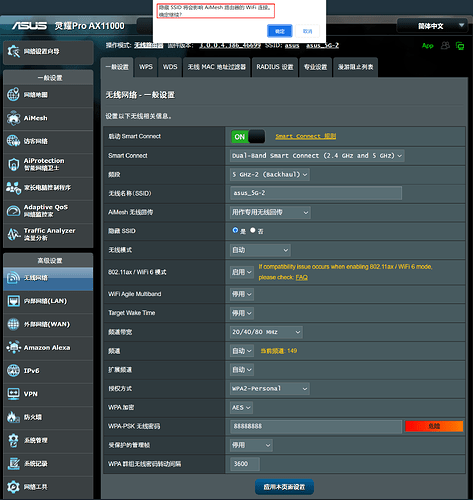
Task: Click the 应用本页面设置 apply button
Action: point(284,487)
